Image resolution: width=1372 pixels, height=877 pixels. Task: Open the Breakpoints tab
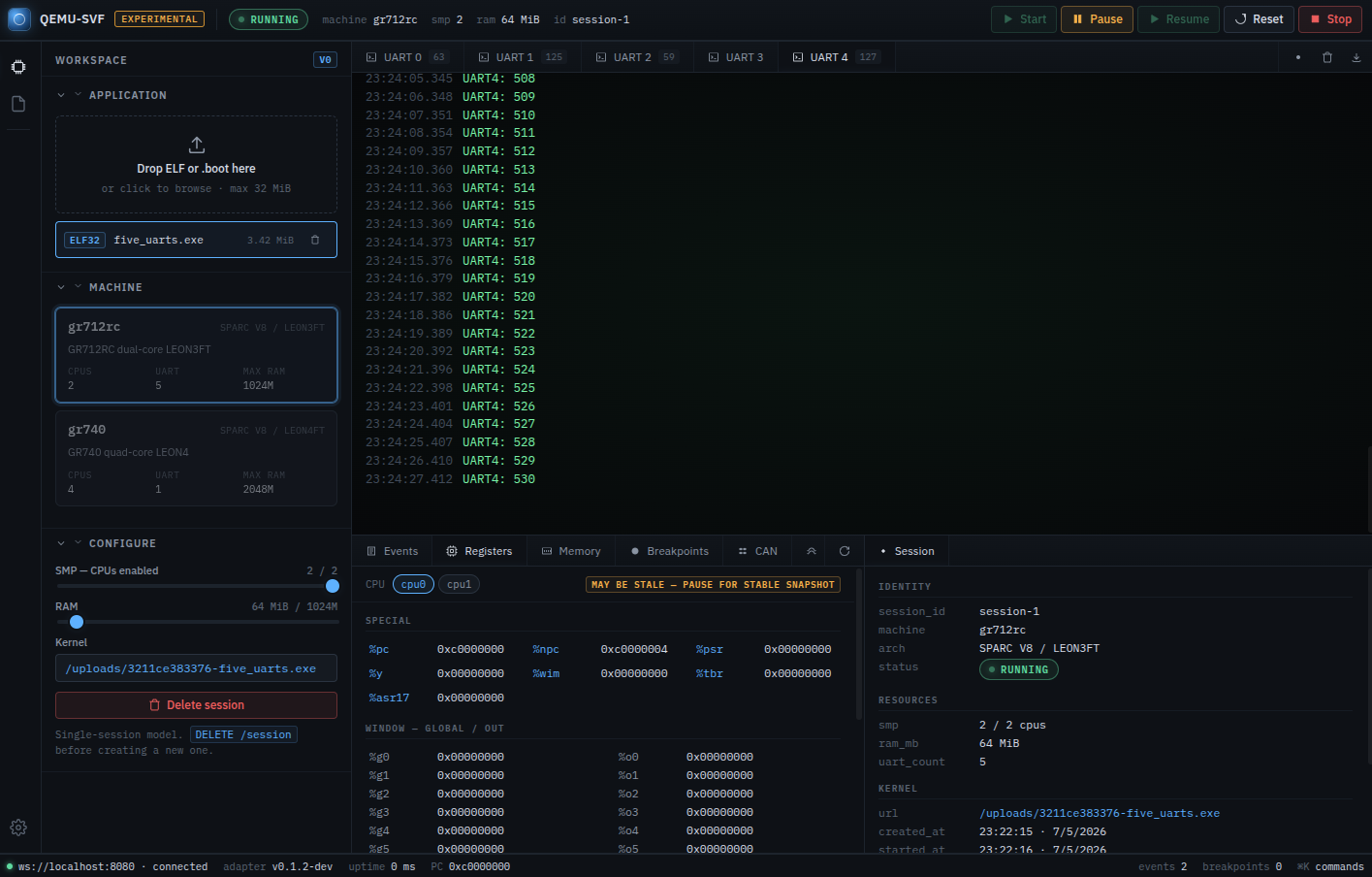[670, 551]
